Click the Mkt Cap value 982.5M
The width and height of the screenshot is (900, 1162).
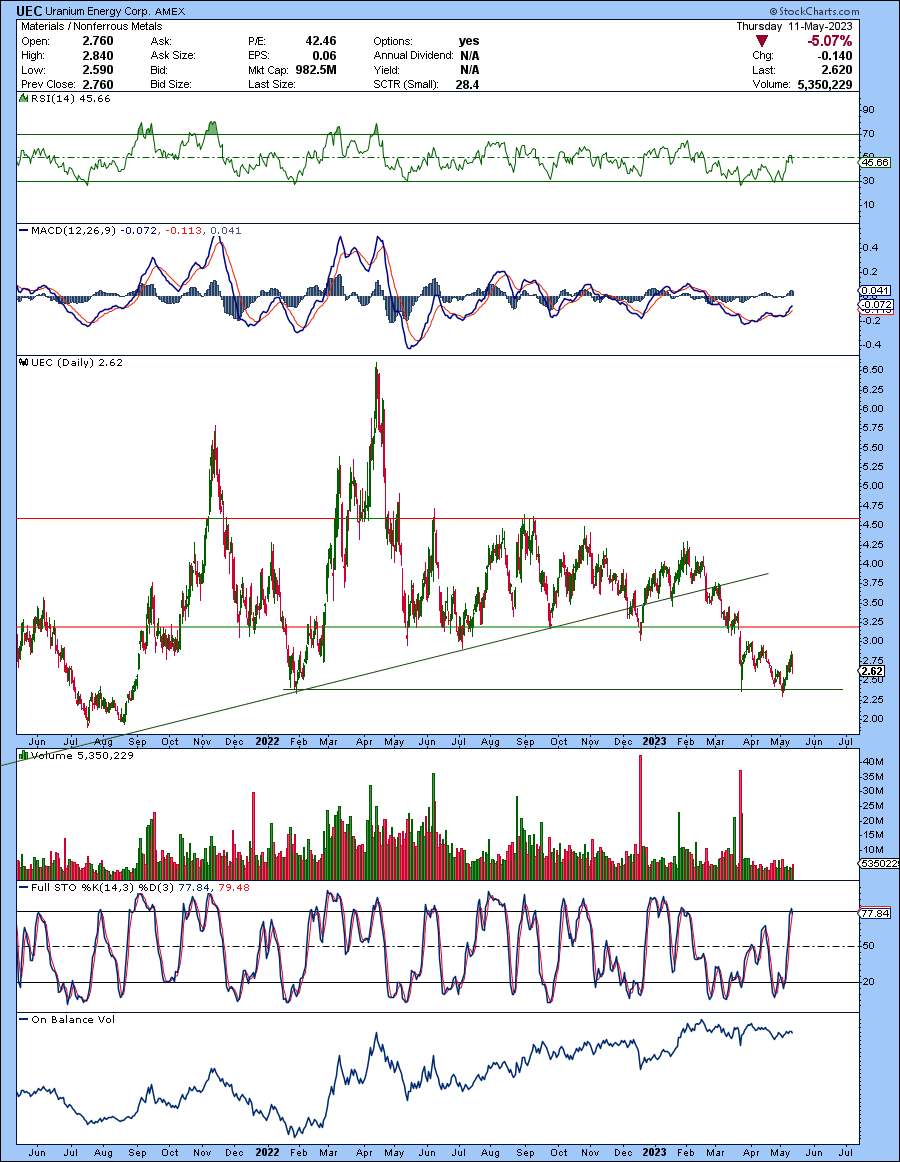[315, 70]
